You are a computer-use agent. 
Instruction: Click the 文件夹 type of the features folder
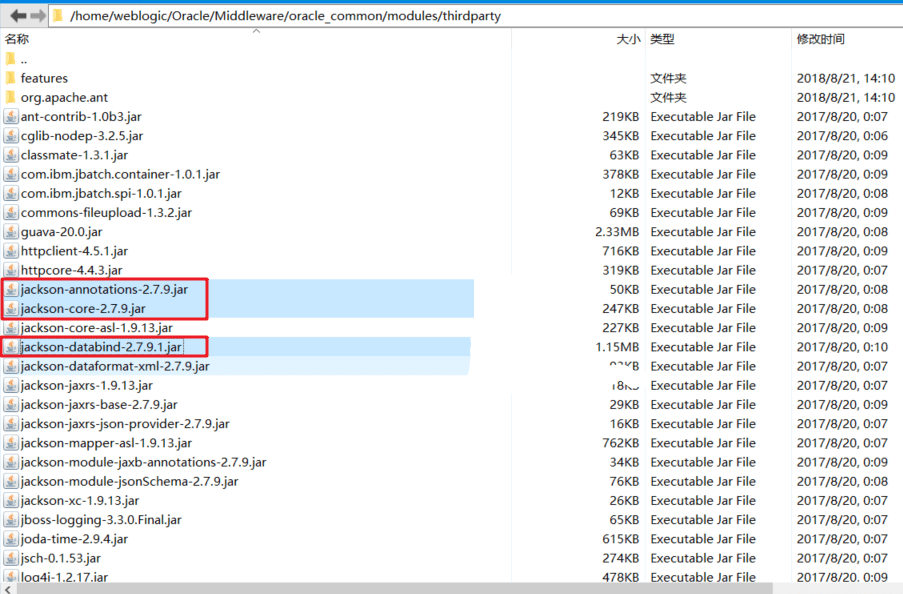pyautogui.click(x=669, y=78)
